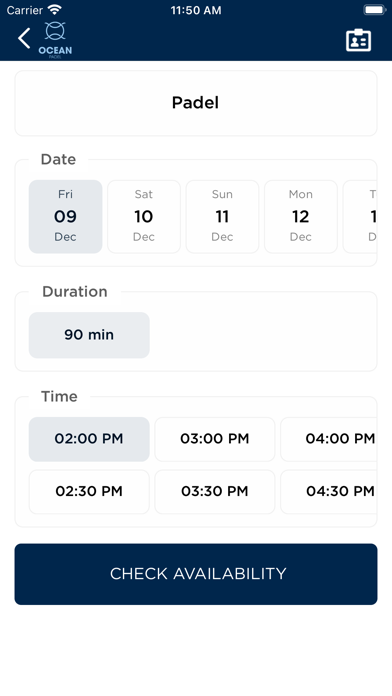Tap the 11:50 AM clock in status bar
392x696 pixels.
tap(196, 10)
